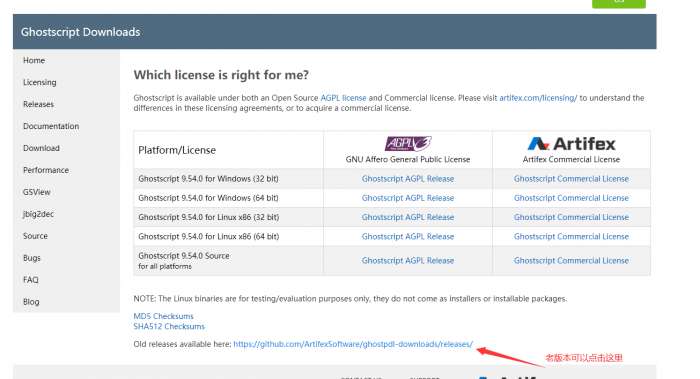Image resolution: width=700 pixels, height=379 pixels.
Task: Select 'Ghostscript 9.54.0 for Windows (64 bit)' text
Action: (x=208, y=198)
